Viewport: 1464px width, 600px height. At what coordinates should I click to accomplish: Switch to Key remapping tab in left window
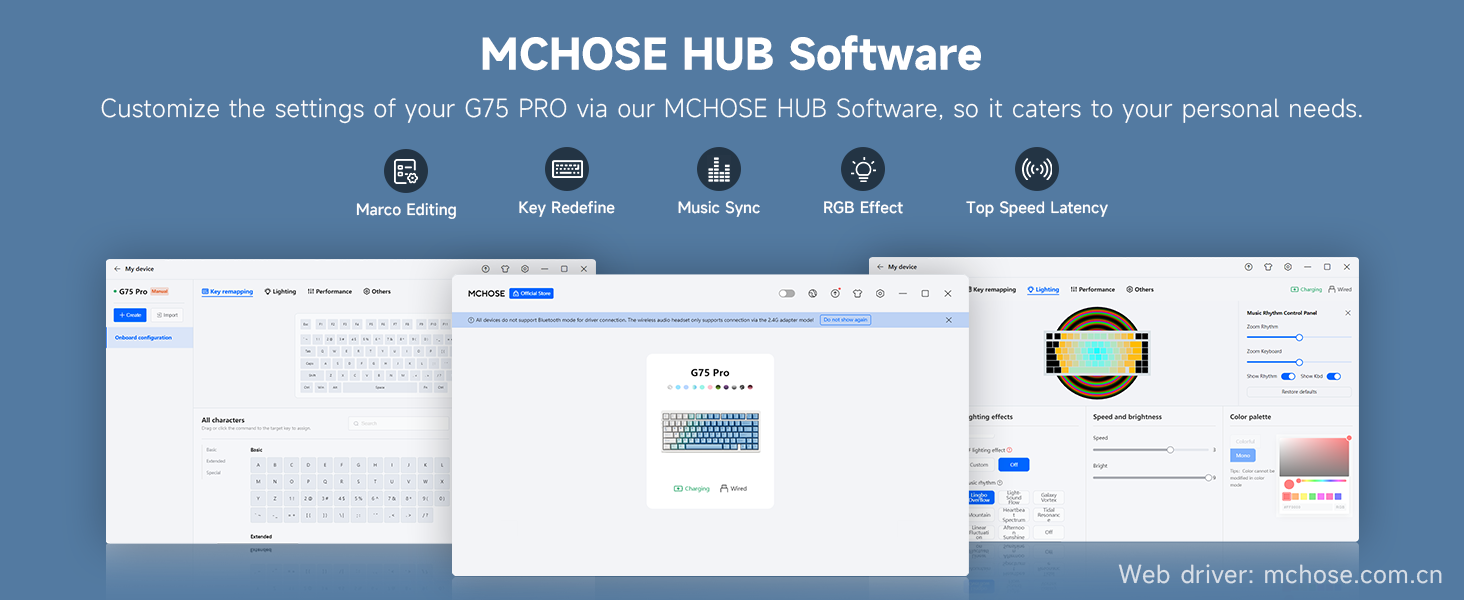[x=228, y=292]
